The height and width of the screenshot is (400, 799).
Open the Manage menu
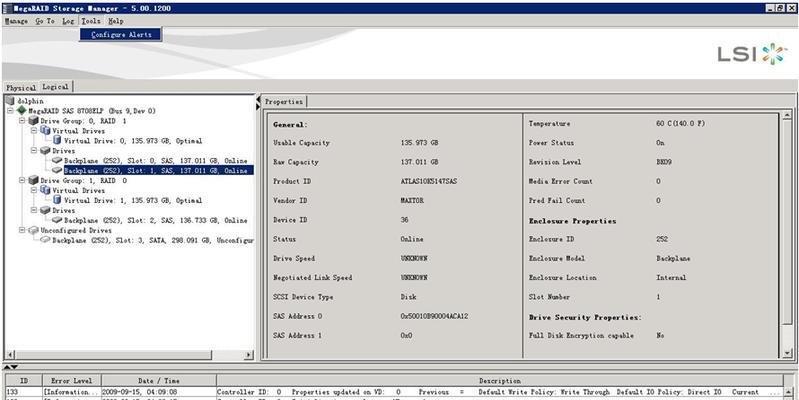[16, 21]
